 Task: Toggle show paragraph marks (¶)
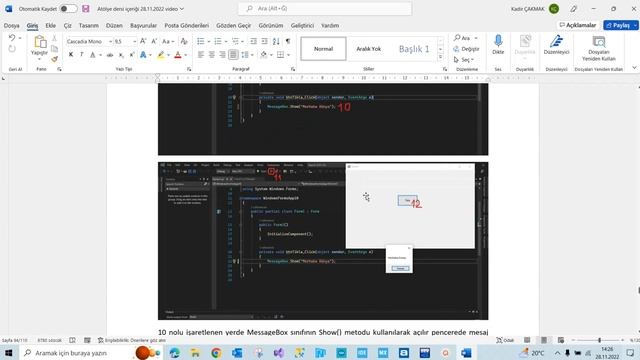288,41
